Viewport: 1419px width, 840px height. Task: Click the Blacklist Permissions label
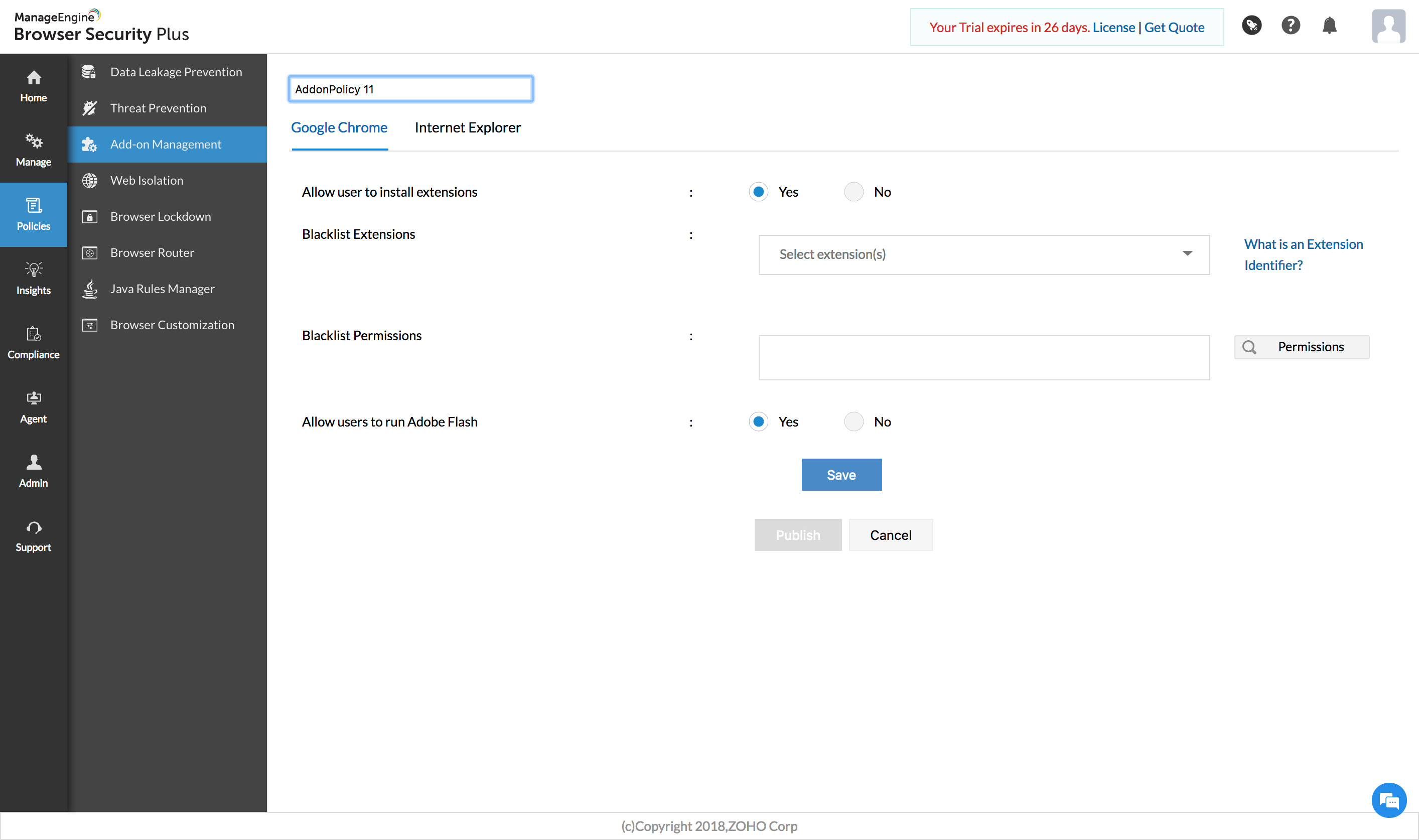(362, 336)
